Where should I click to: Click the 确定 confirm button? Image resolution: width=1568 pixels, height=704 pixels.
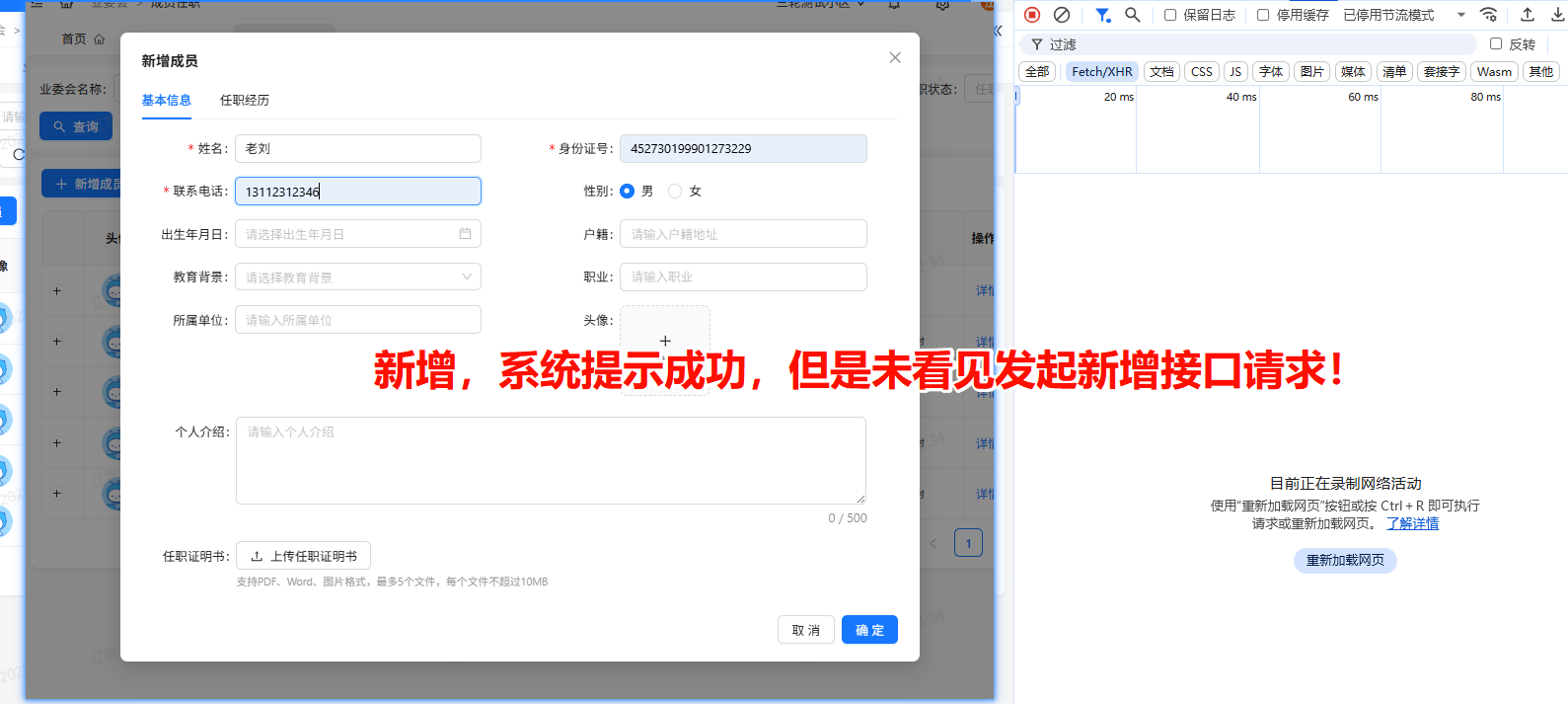pyautogui.click(x=869, y=630)
